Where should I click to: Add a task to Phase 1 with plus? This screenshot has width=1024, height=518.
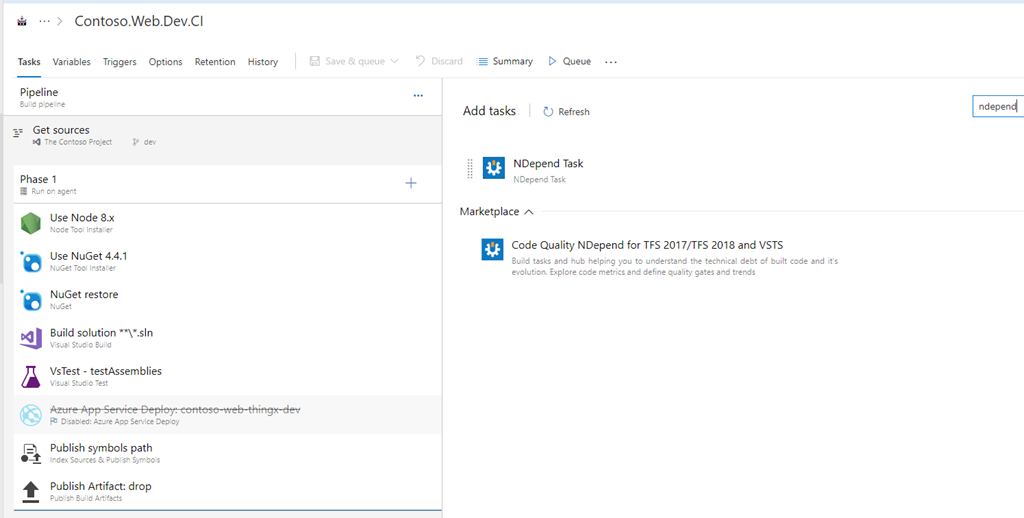pos(410,183)
